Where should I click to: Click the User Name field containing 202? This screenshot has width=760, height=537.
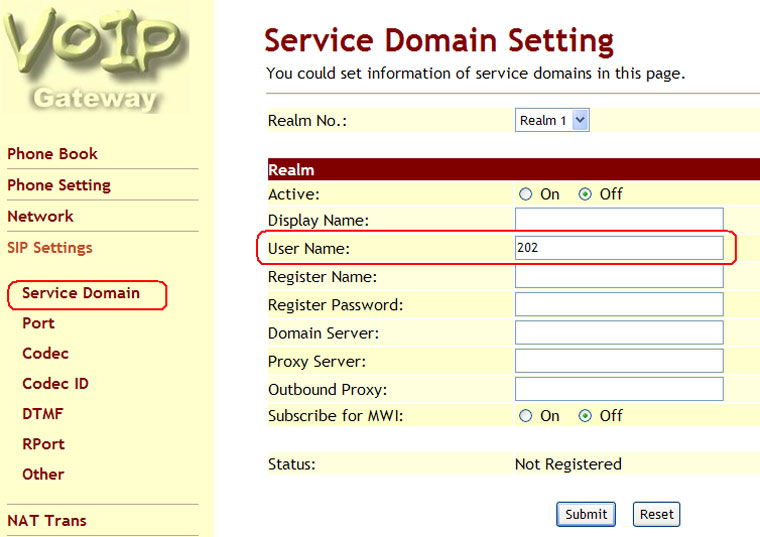coord(618,248)
